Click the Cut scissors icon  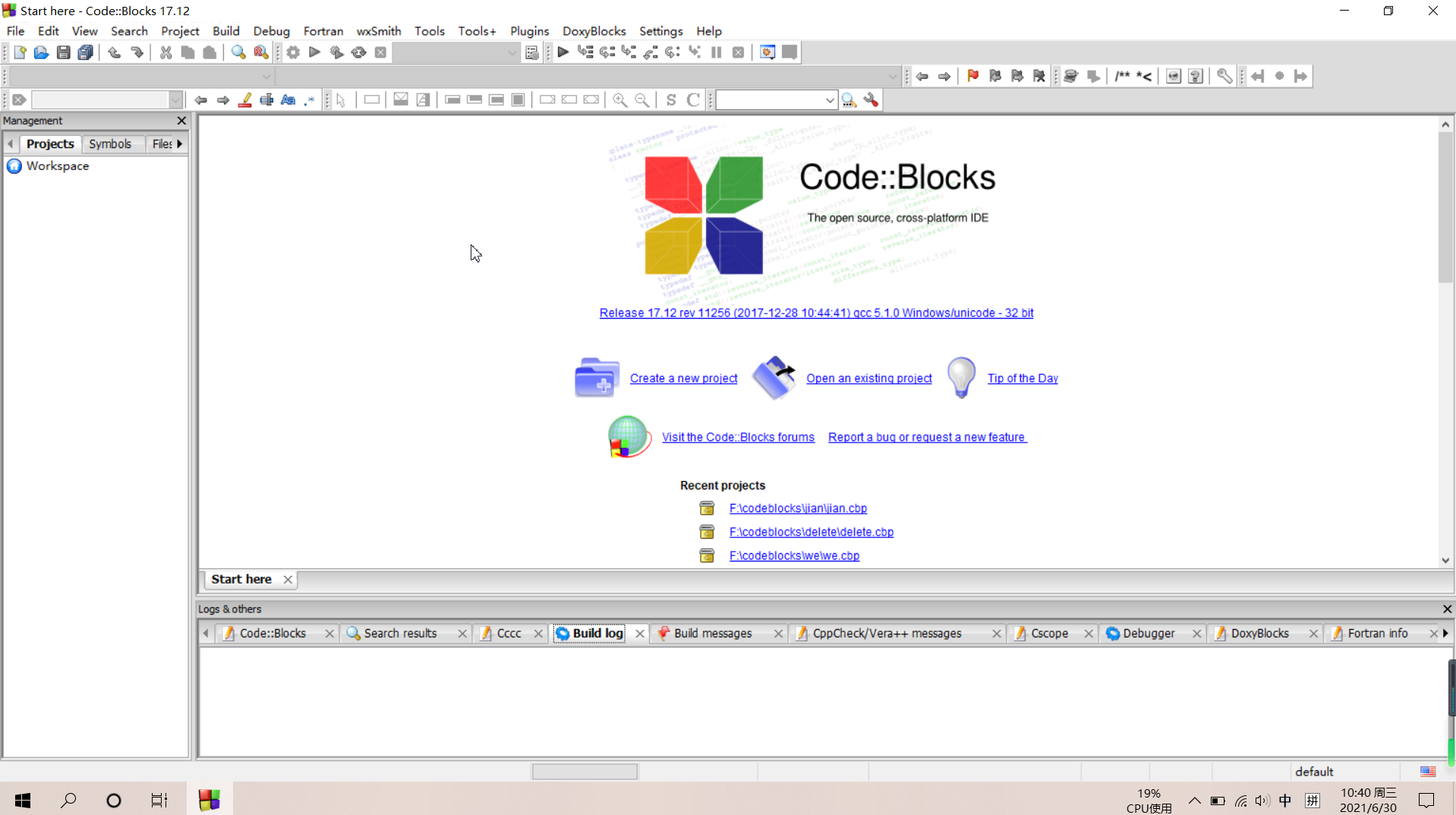(x=165, y=52)
